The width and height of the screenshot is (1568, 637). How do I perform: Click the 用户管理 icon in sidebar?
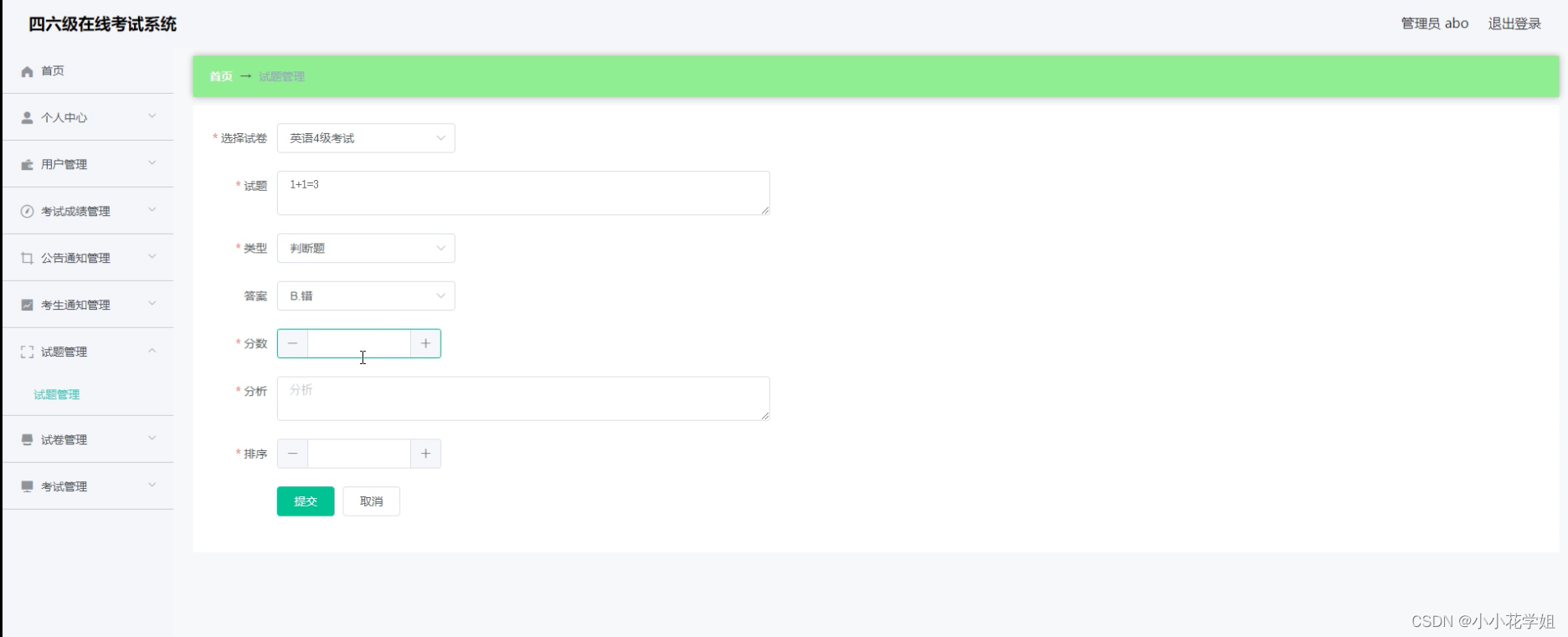(26, 164)
